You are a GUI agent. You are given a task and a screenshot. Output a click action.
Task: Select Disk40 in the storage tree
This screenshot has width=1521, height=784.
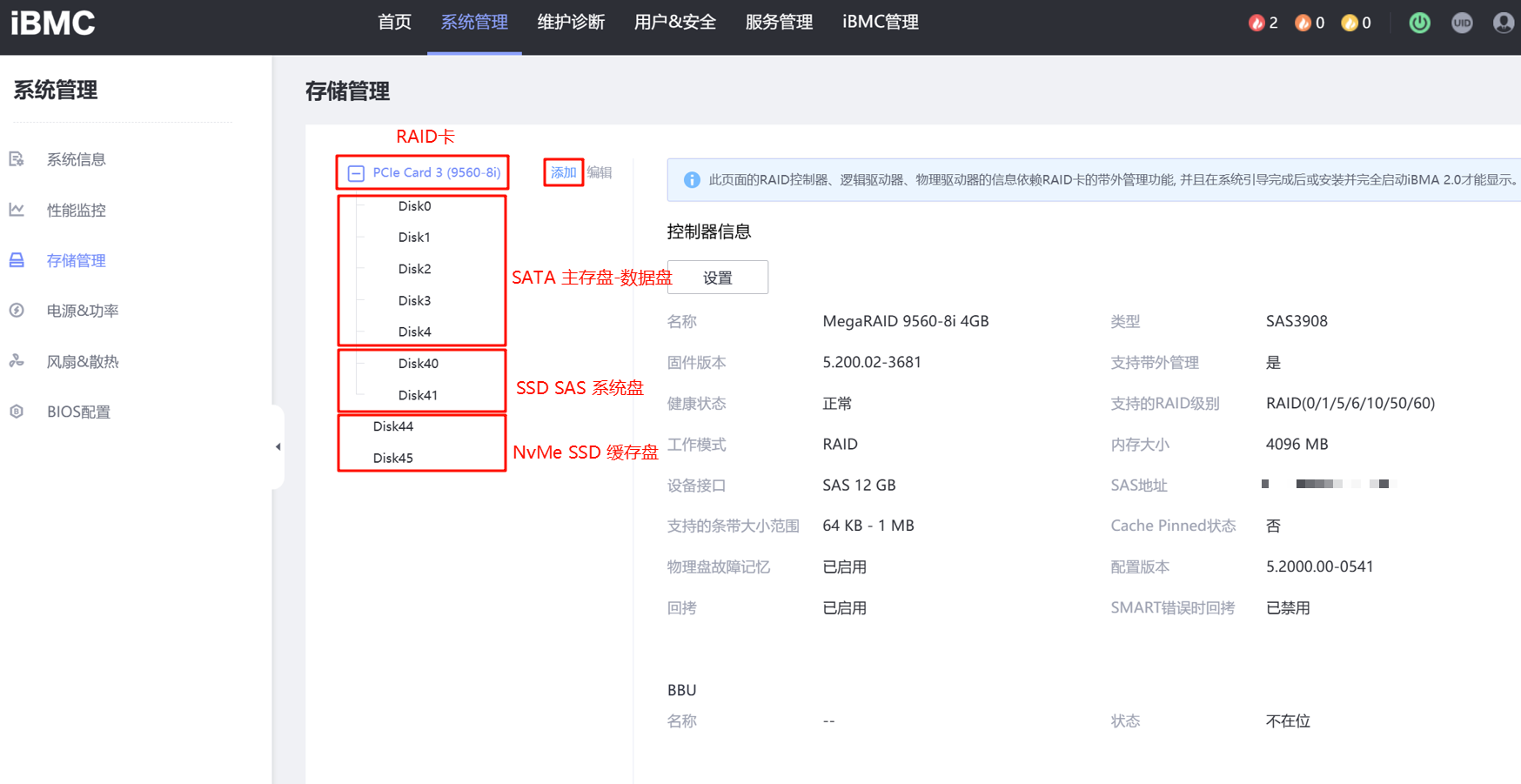tap(418, 364)
